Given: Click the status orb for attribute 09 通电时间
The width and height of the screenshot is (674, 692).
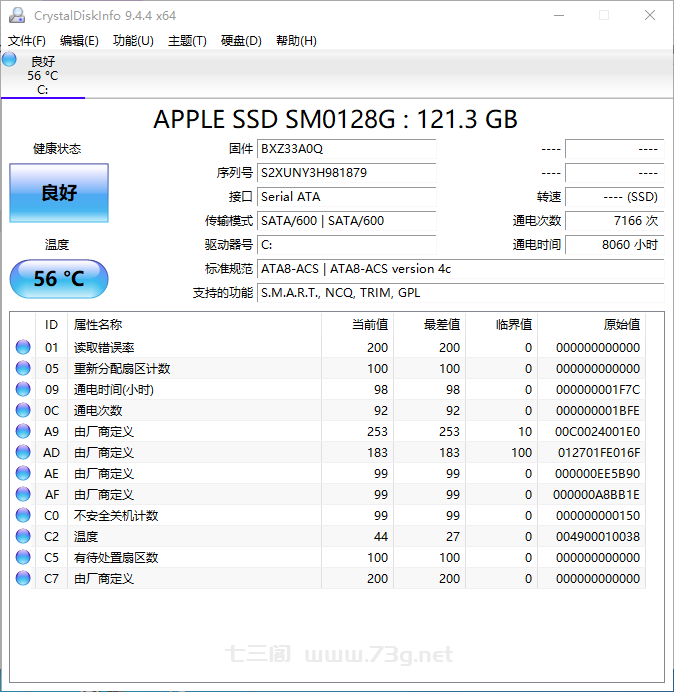Looking at the screenshot, I should pyautogui.click(x=23, y=389).
